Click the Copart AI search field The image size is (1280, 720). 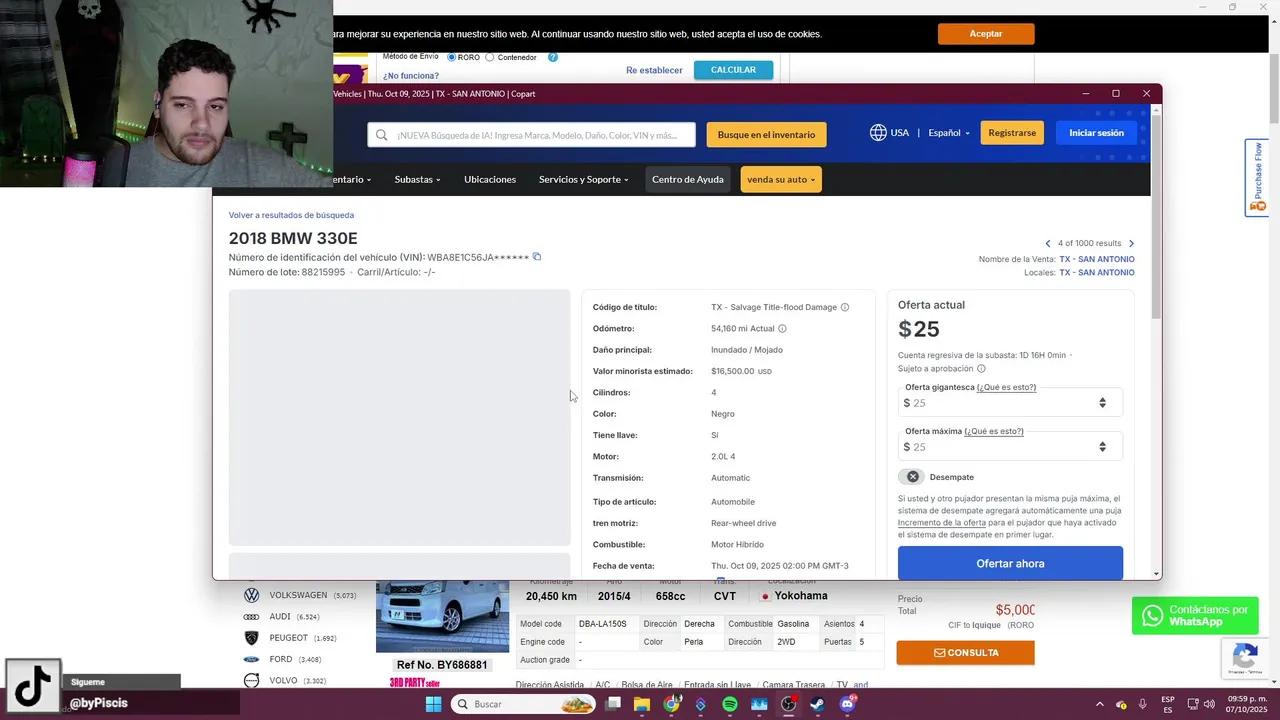532,135
